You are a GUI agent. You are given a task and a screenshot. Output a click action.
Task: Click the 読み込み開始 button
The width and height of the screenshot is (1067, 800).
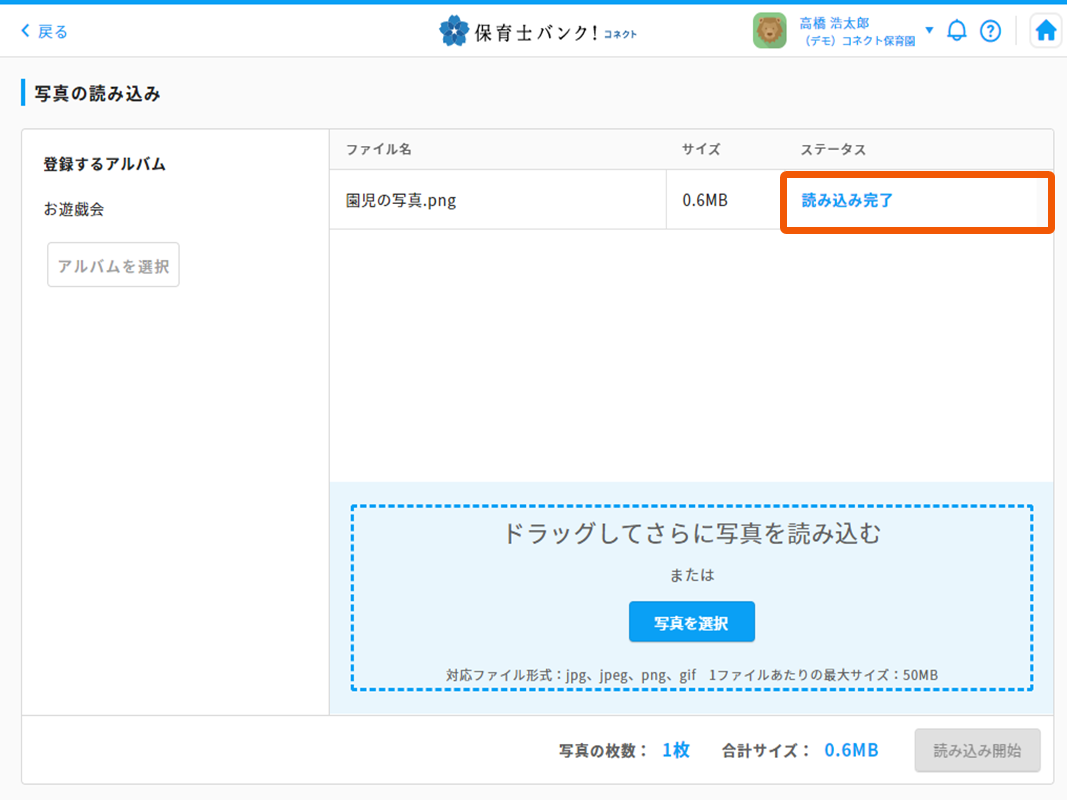[x=977, y=750]
